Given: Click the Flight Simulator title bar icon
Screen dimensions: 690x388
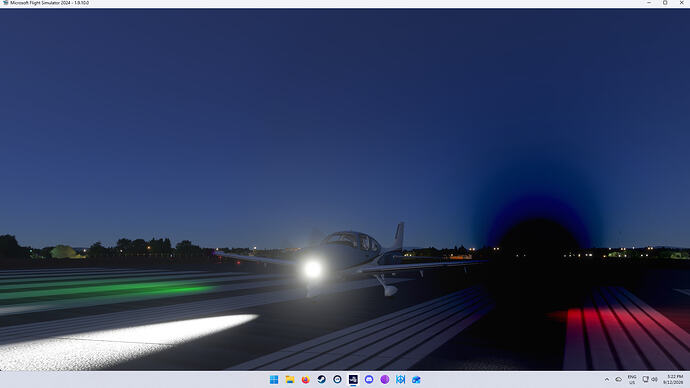Looking at the screenshot, I should coord(5,3).
